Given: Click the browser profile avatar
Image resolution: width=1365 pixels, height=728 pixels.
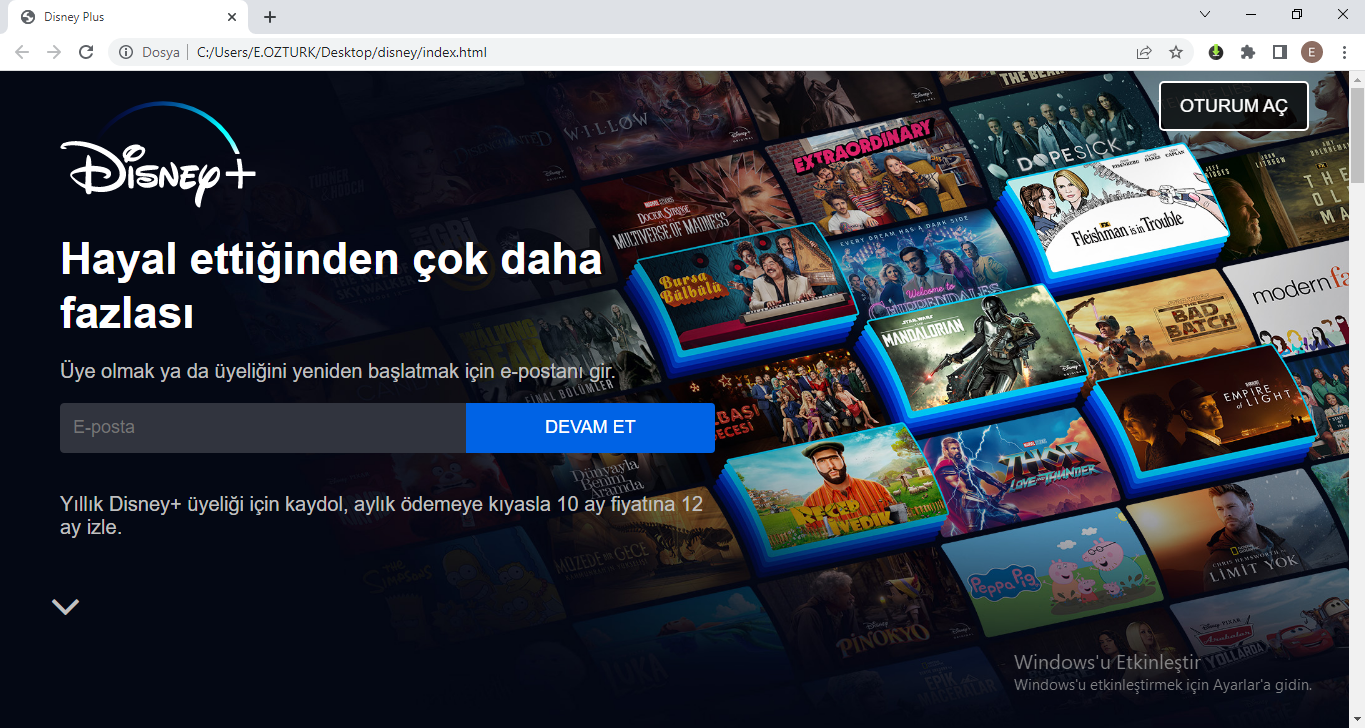Looking at the screenshot, I should (x=1312, y=52).
